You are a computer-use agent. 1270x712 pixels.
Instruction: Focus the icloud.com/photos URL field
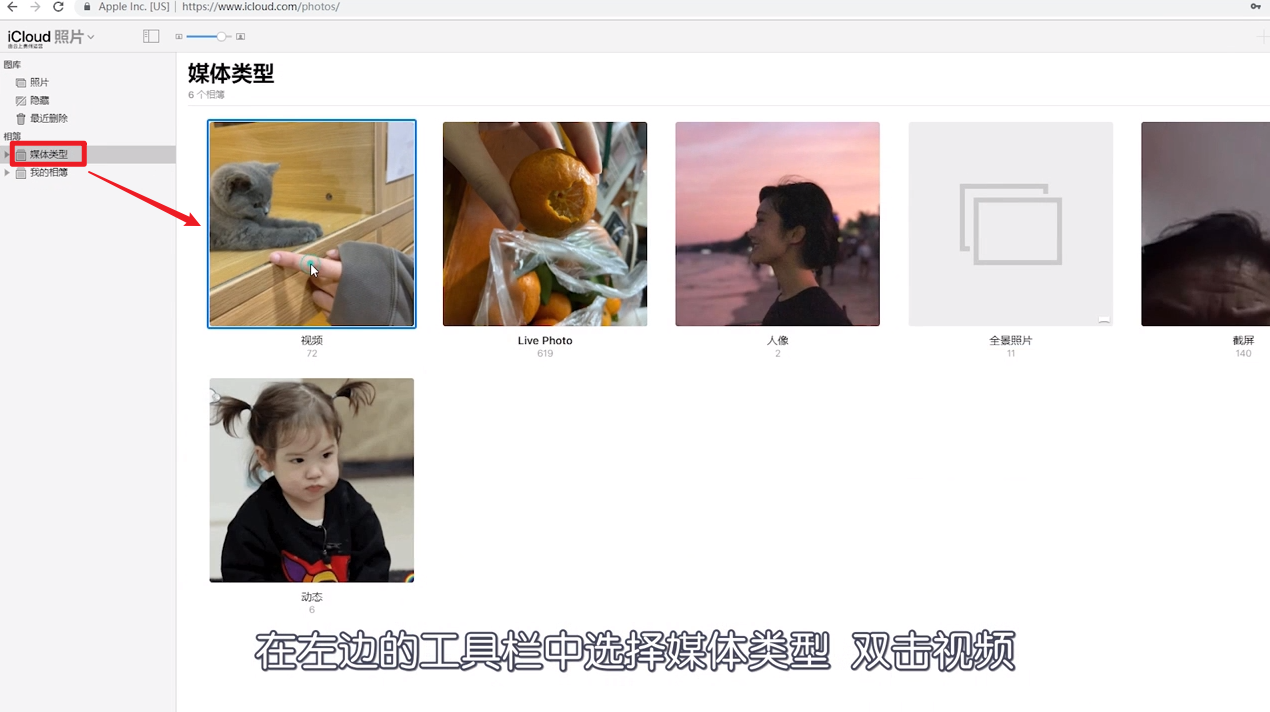261,7
